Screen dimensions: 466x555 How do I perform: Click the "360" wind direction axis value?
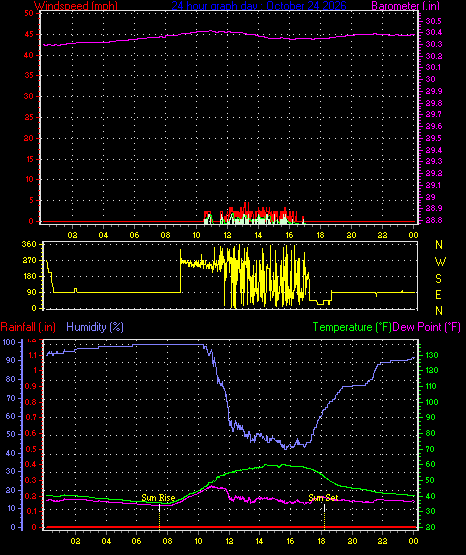click(x=29, y=244)
